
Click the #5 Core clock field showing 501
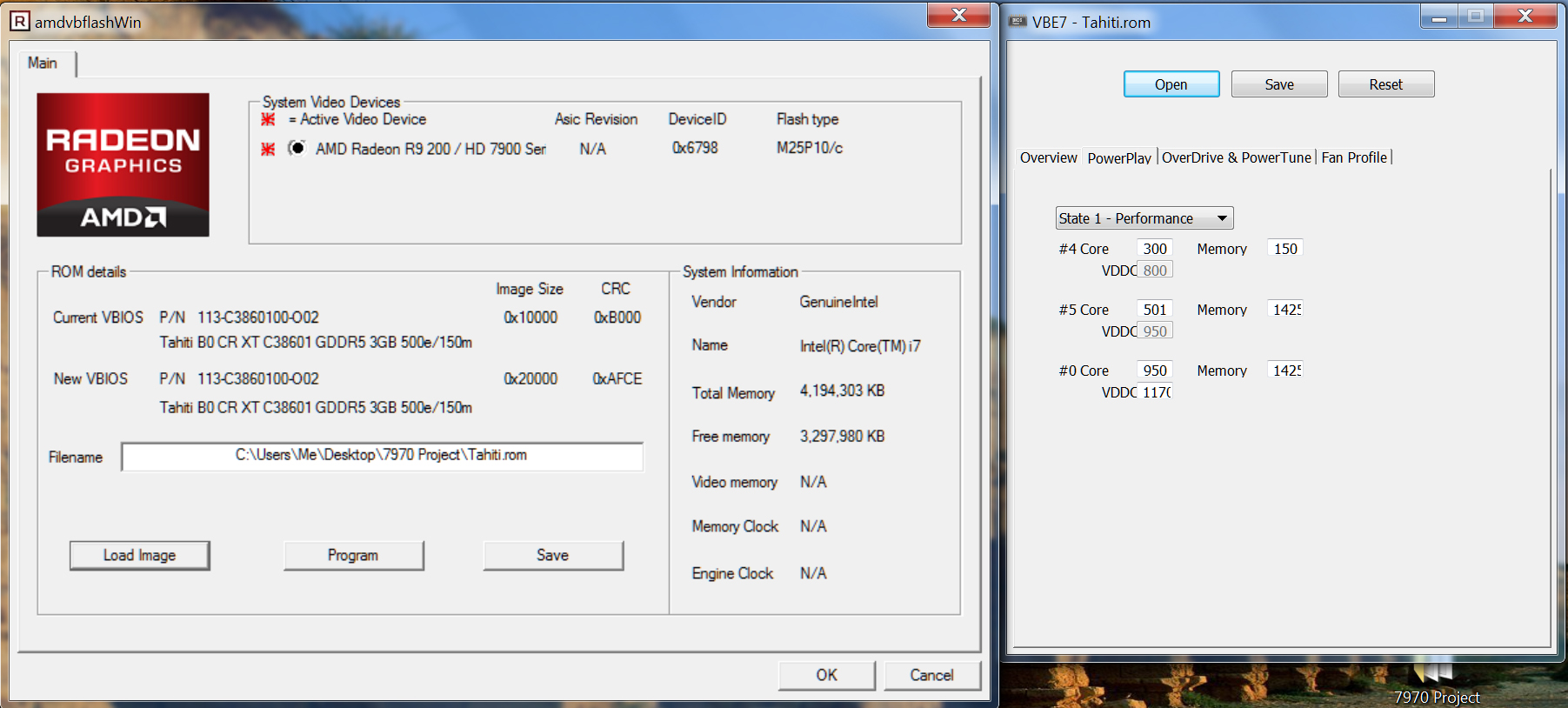tap(1155, 310)
